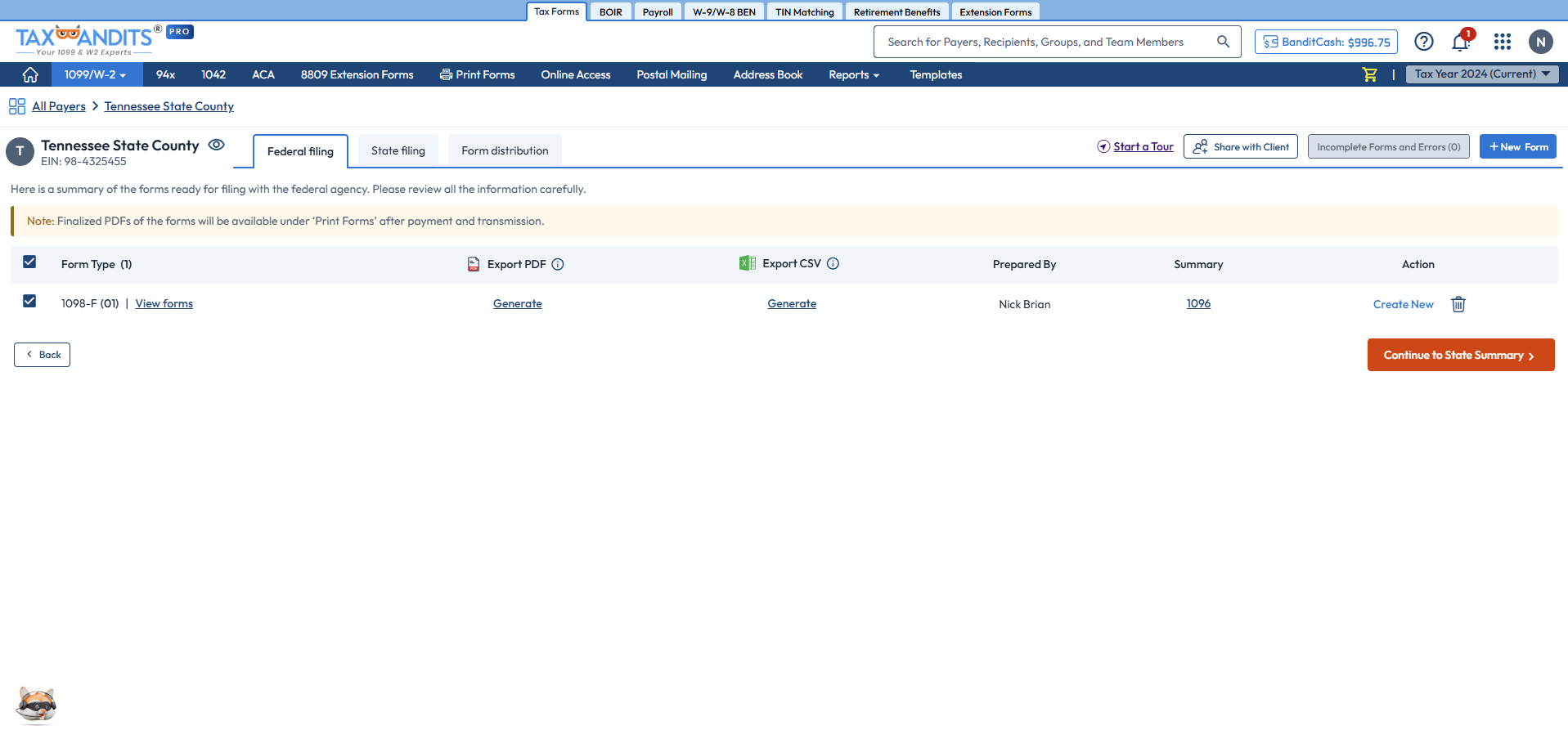Open the Retirement Benefits top tab

tap(897, 11)
